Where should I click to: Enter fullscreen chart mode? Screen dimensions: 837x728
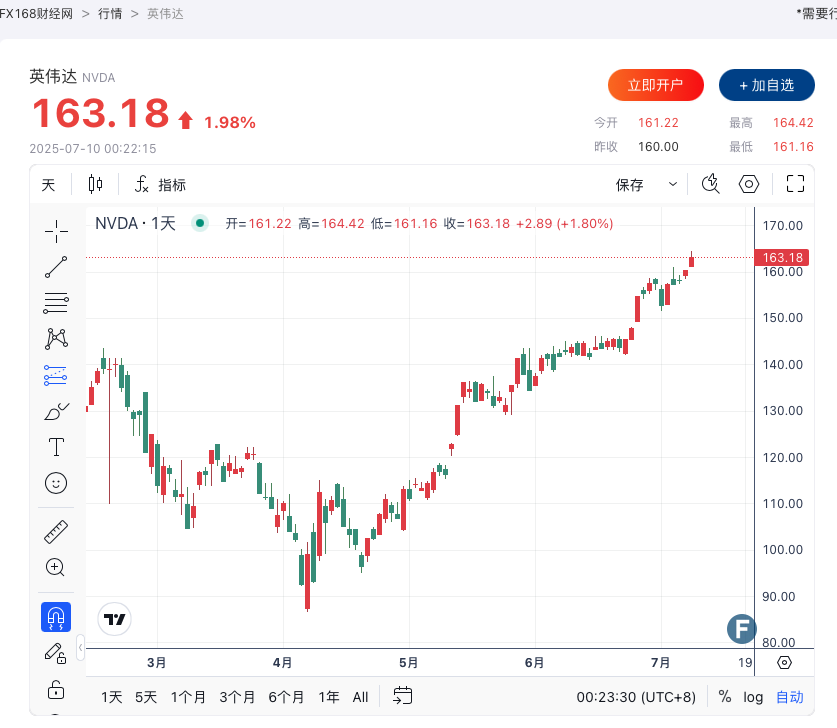[795, 184]
